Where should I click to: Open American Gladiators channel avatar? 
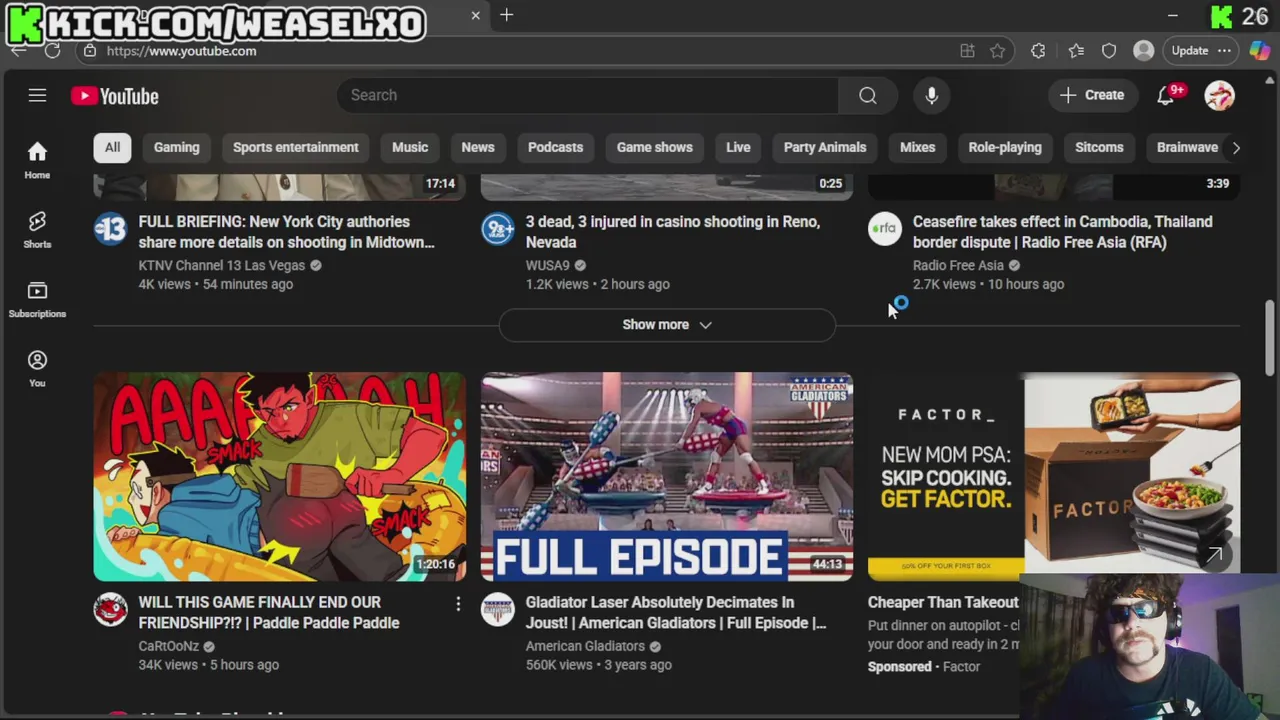tap(497, 610)
